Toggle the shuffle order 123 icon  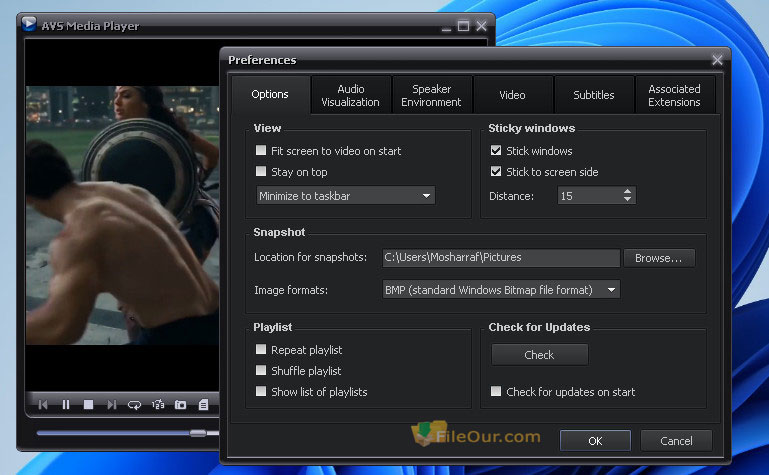(158, 404)
